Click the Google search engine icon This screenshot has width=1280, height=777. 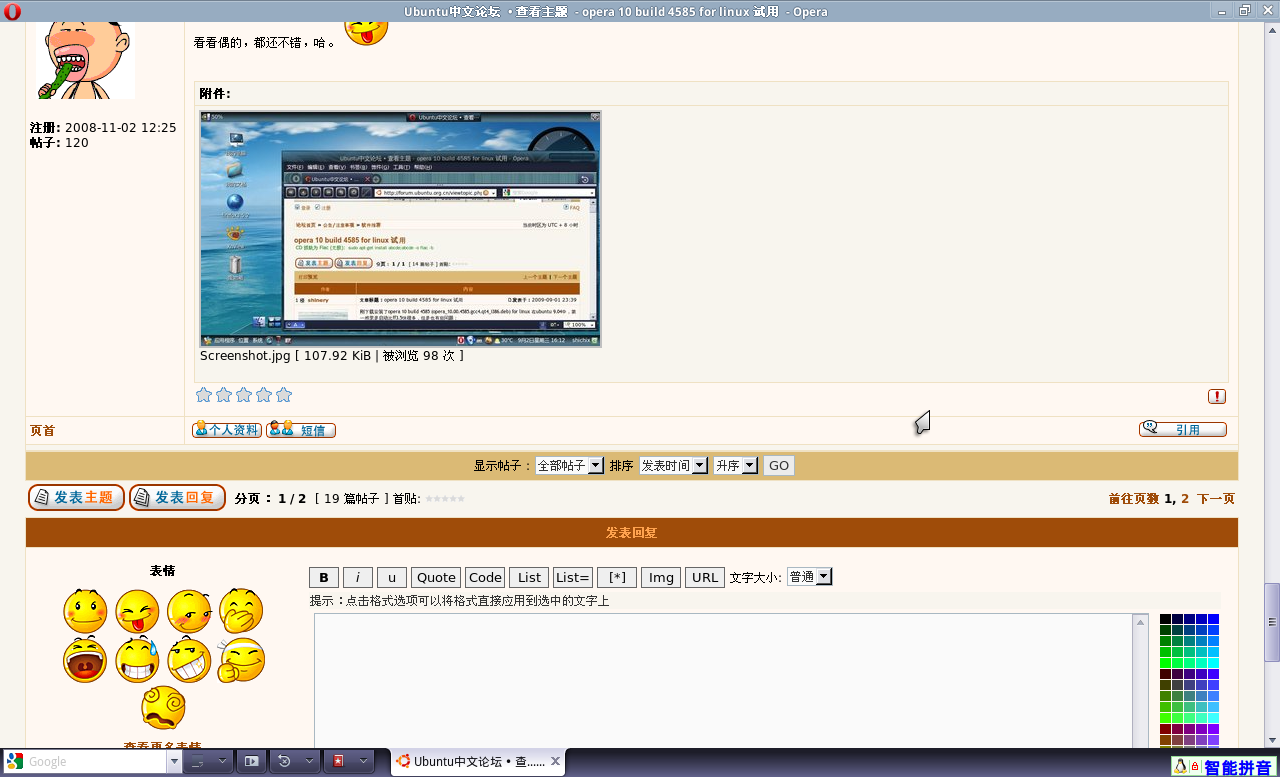pos(14,761)
